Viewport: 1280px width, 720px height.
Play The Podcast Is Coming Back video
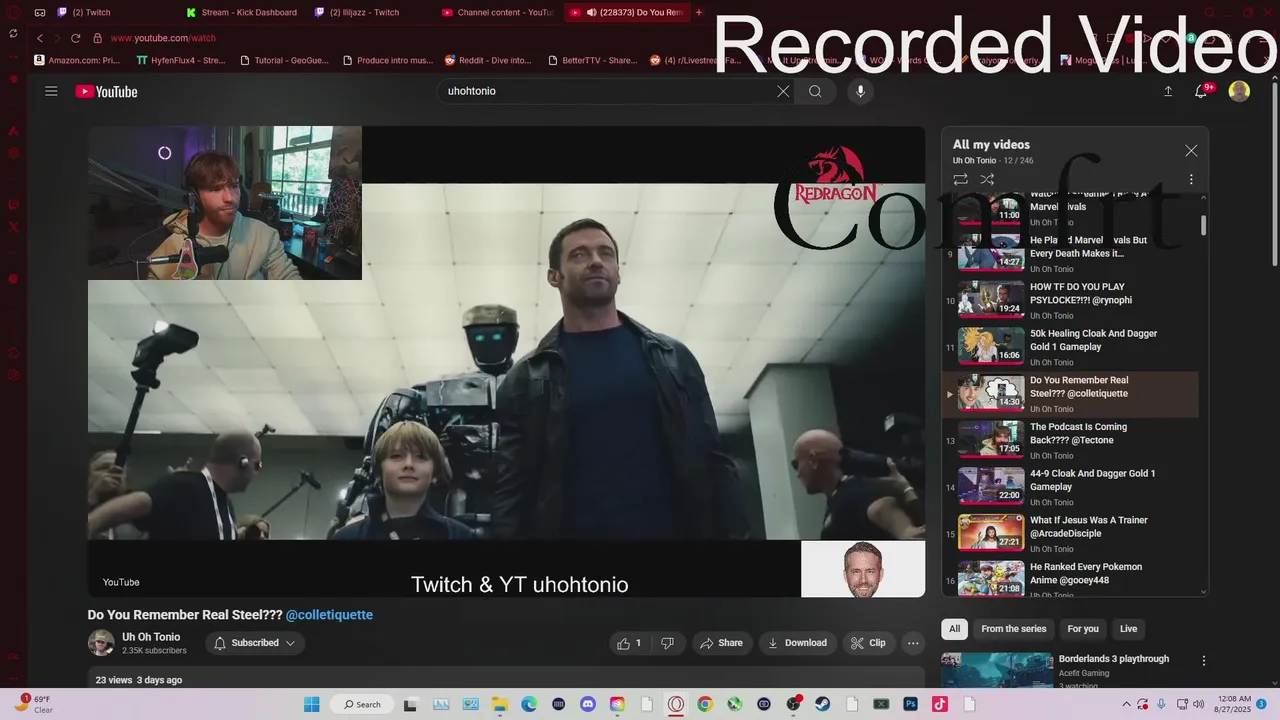tap(1070, 440)
